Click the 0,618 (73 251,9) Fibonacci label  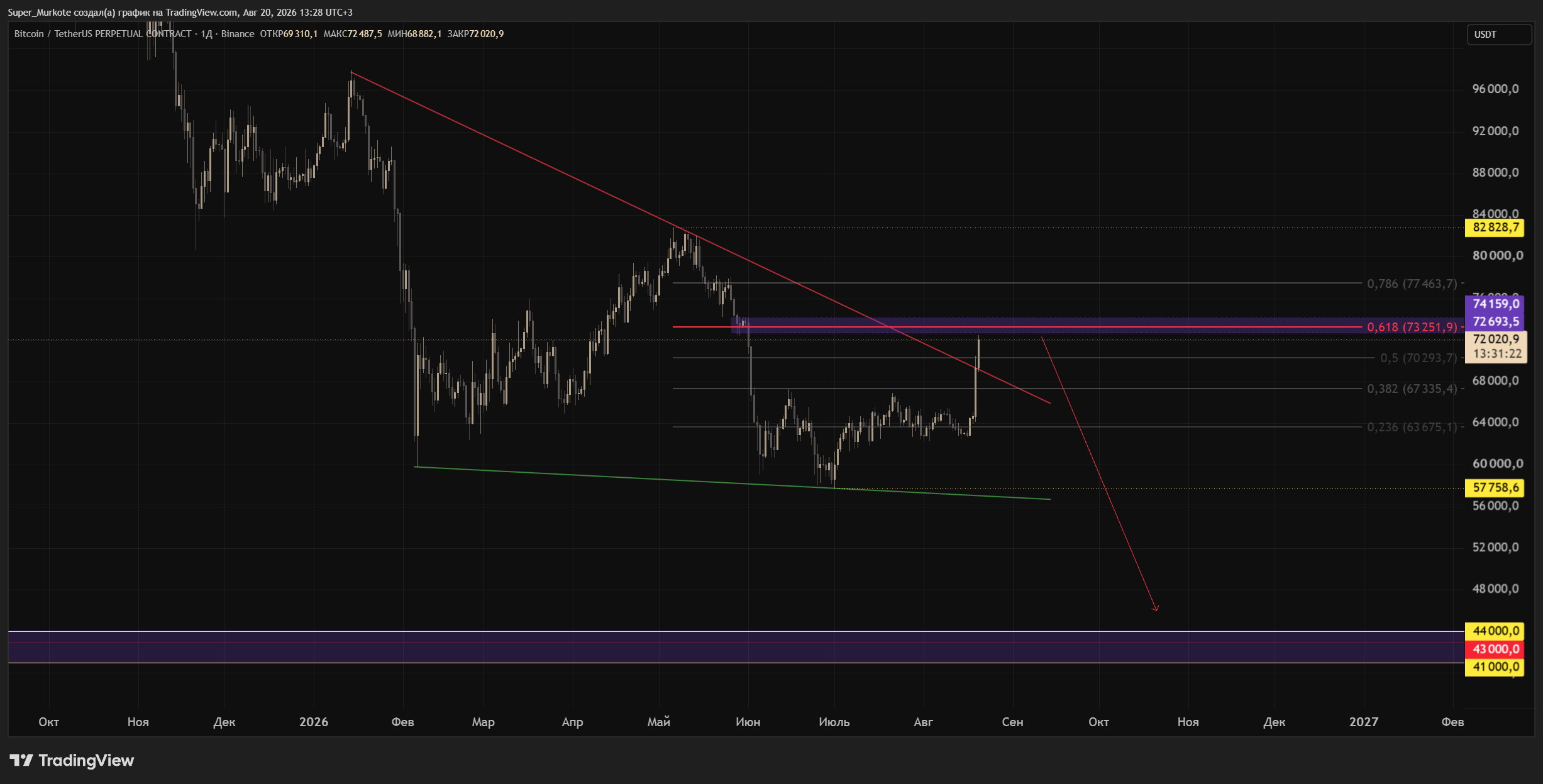click(1412, 327)
